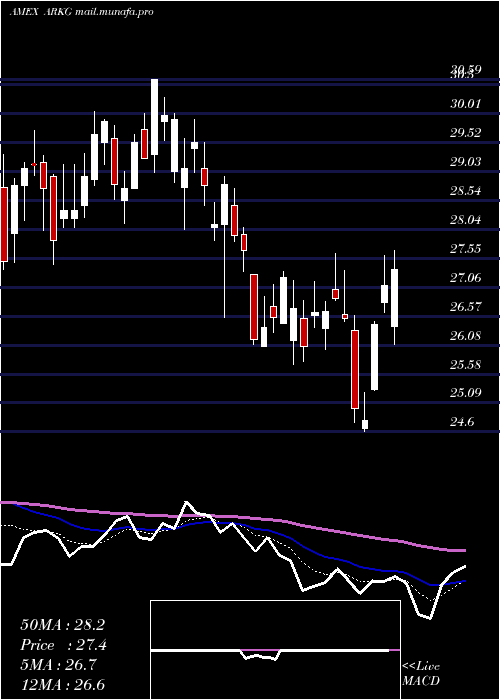Click the 26.08 price axis label
The image size is (500, 700).
466,335
